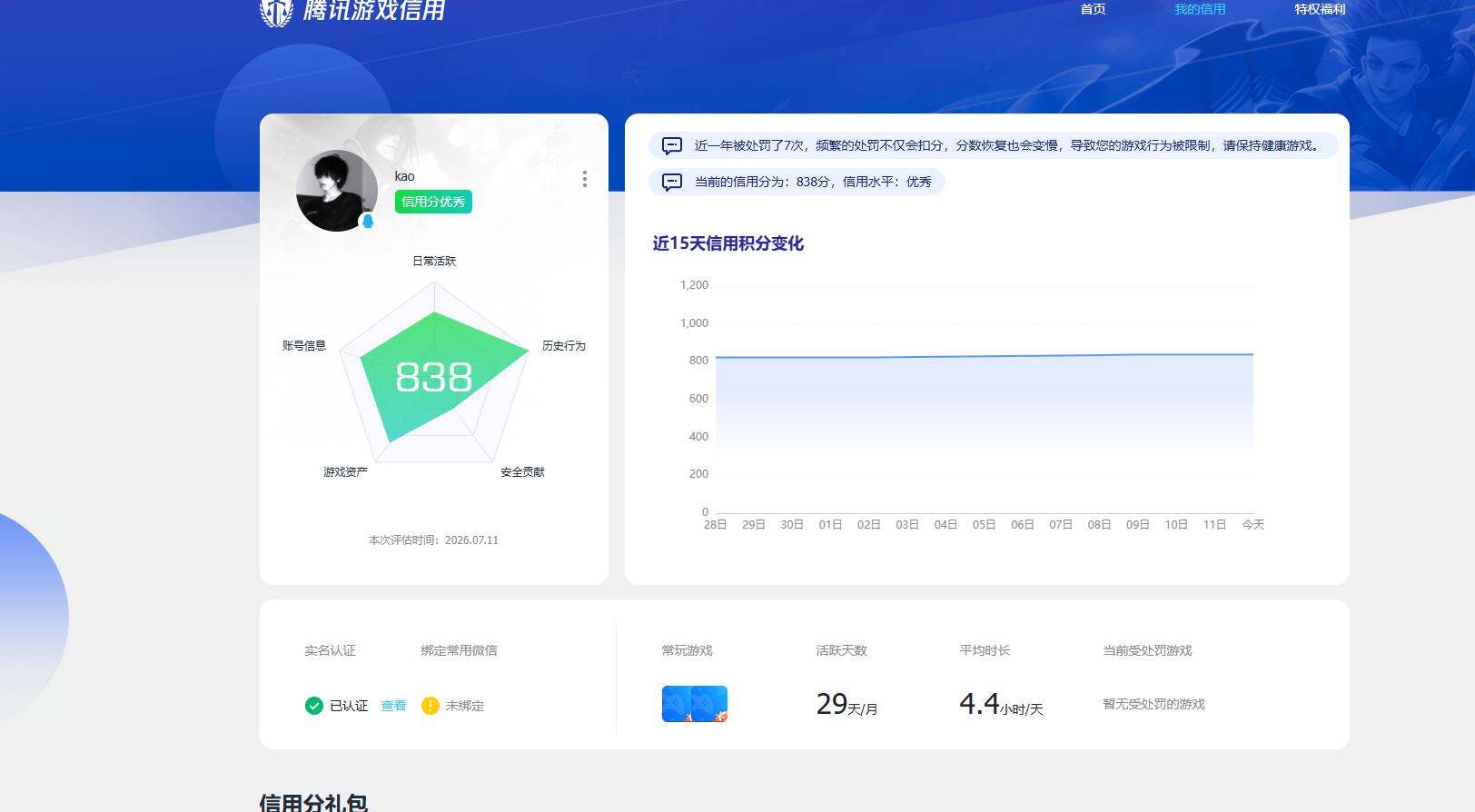Screen dimensions: 1475x812
Task: Click the 1,200 value on chart y-axis
Action: coord(694,285)
